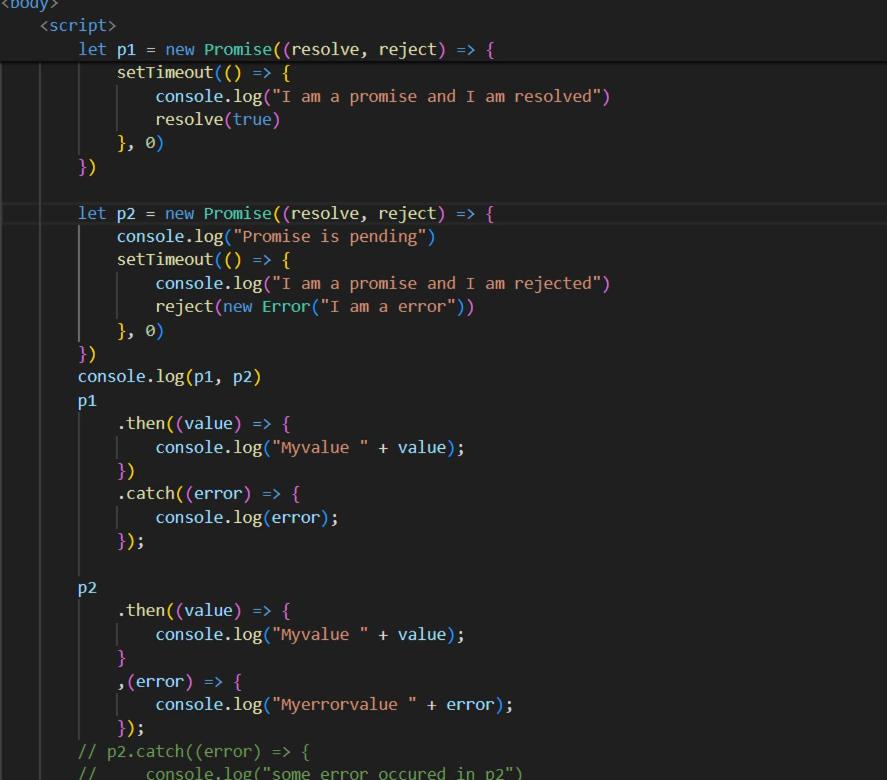887x780 pixels.
Task: Click the ,(error) => { line
Action: [179, 681]
